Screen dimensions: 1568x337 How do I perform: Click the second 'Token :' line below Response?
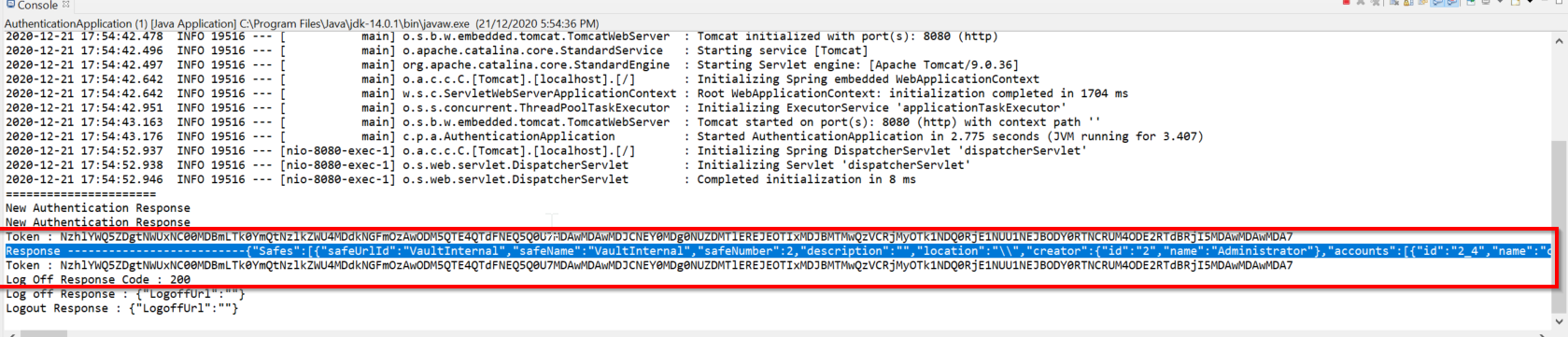pyautogui.click(x=650, y=265)
